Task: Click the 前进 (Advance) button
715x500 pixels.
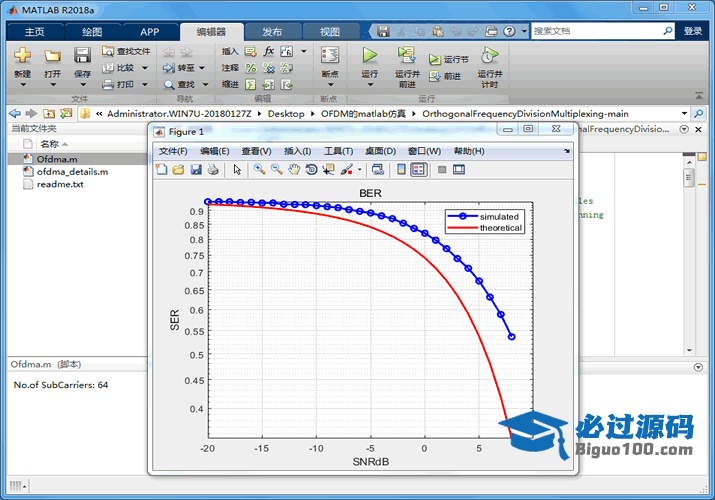Action: coord(445,76)
